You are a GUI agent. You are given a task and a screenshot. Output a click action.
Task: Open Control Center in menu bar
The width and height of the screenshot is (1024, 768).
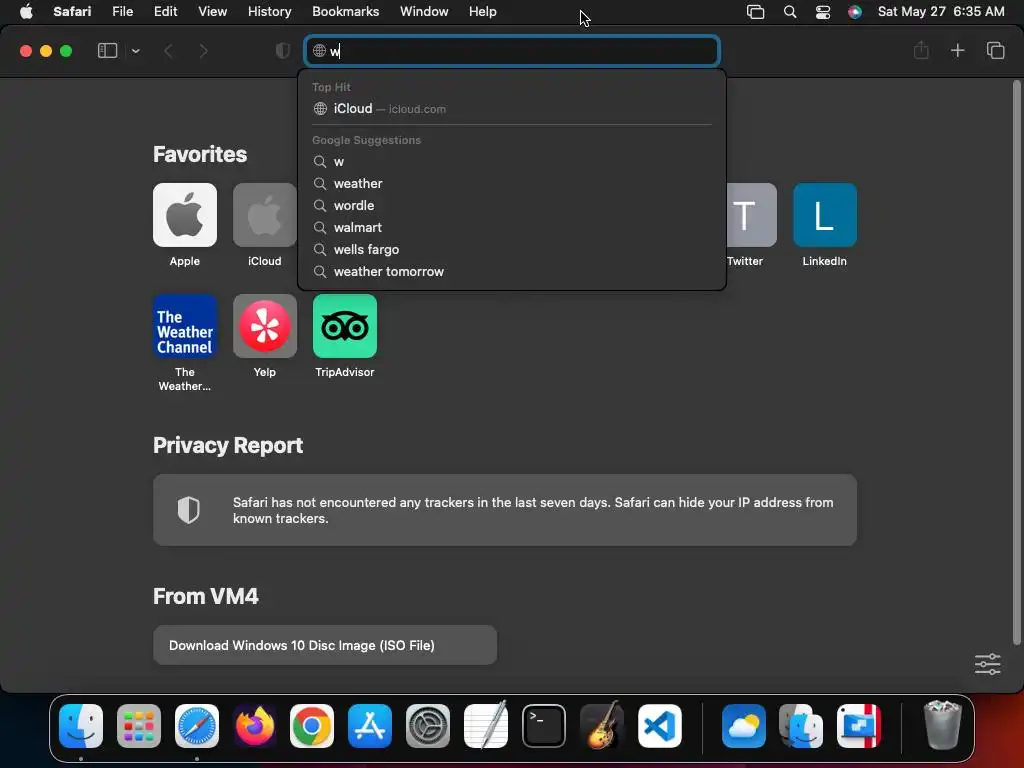click(x=823, y=12)
